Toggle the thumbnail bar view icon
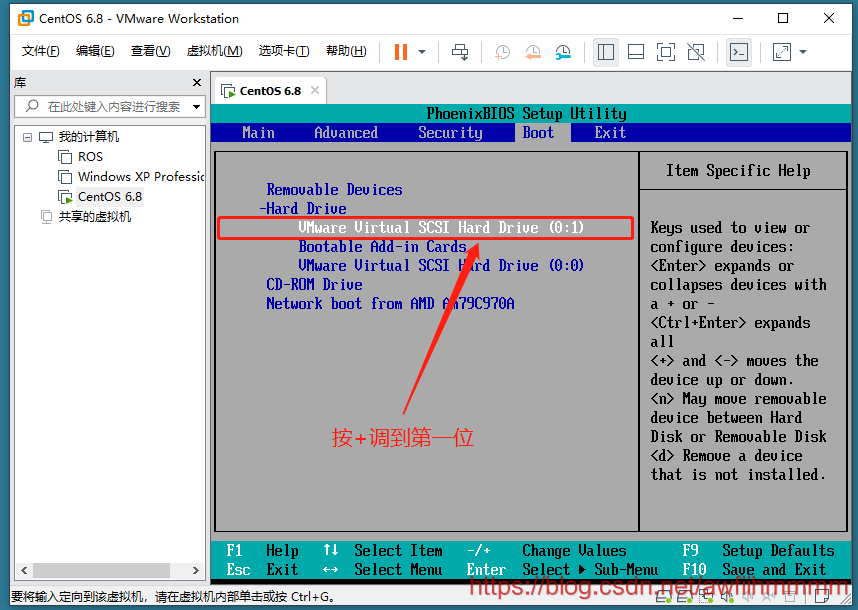 [x=636, y=52]
